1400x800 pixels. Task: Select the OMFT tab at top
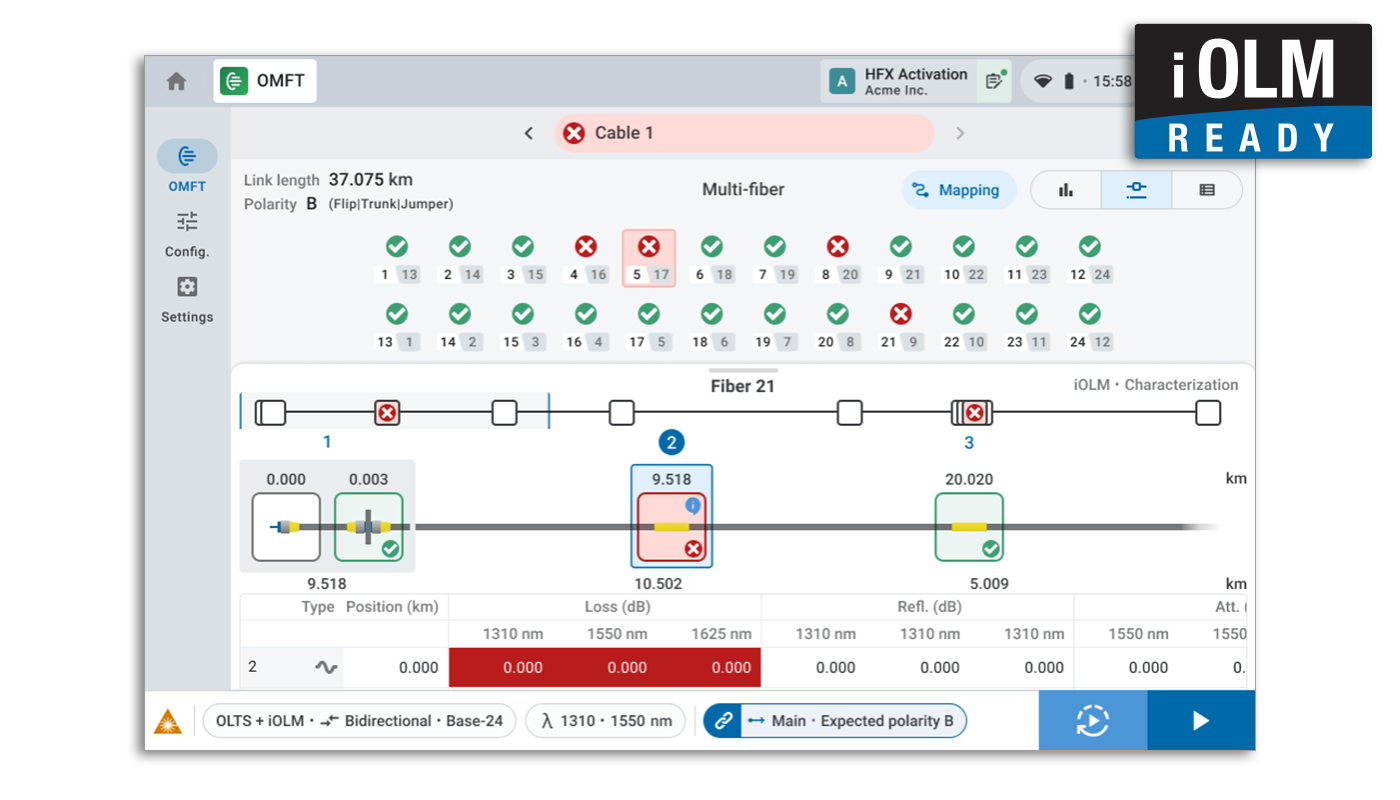265,82
